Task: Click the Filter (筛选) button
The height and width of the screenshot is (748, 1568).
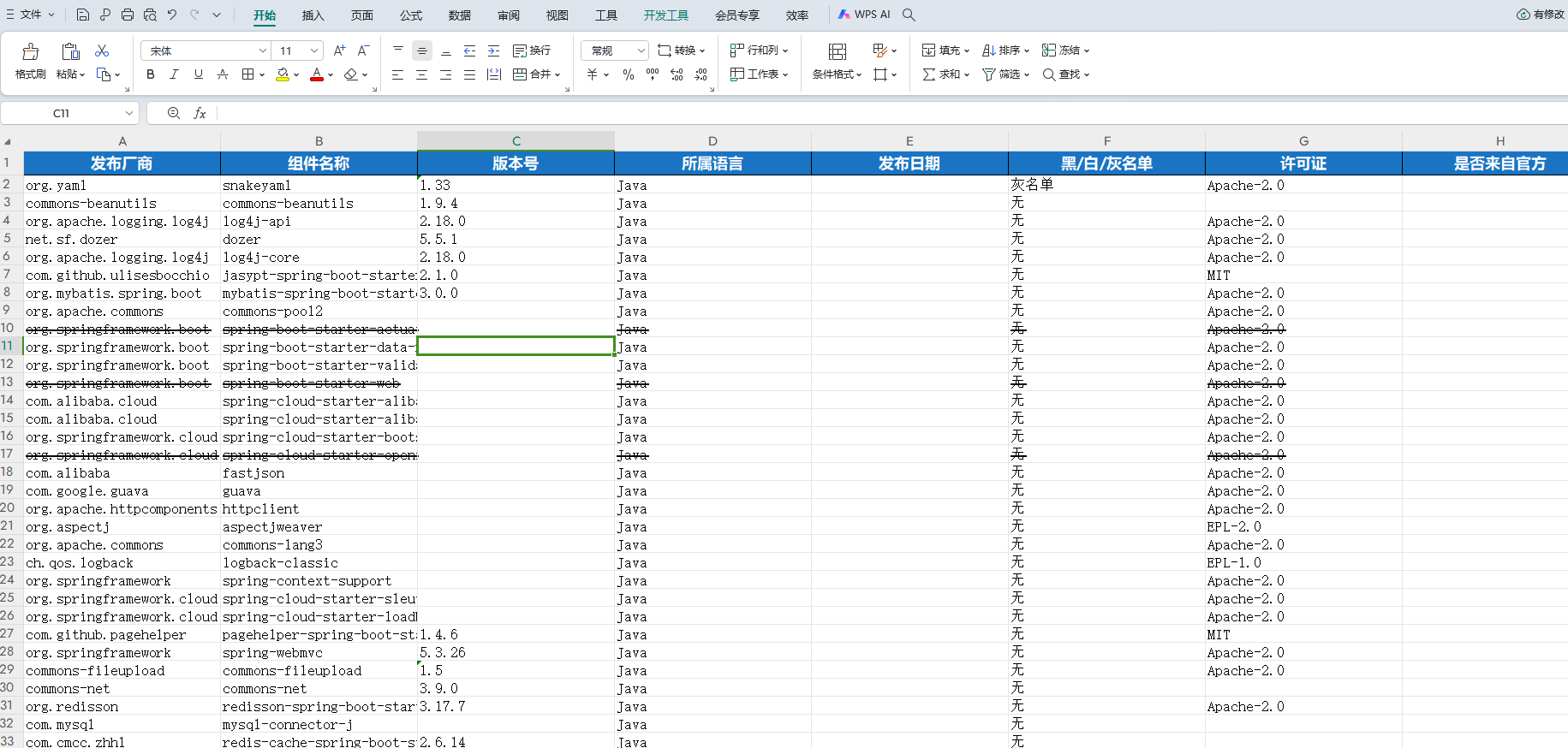Action: (x=1005, y=74)
